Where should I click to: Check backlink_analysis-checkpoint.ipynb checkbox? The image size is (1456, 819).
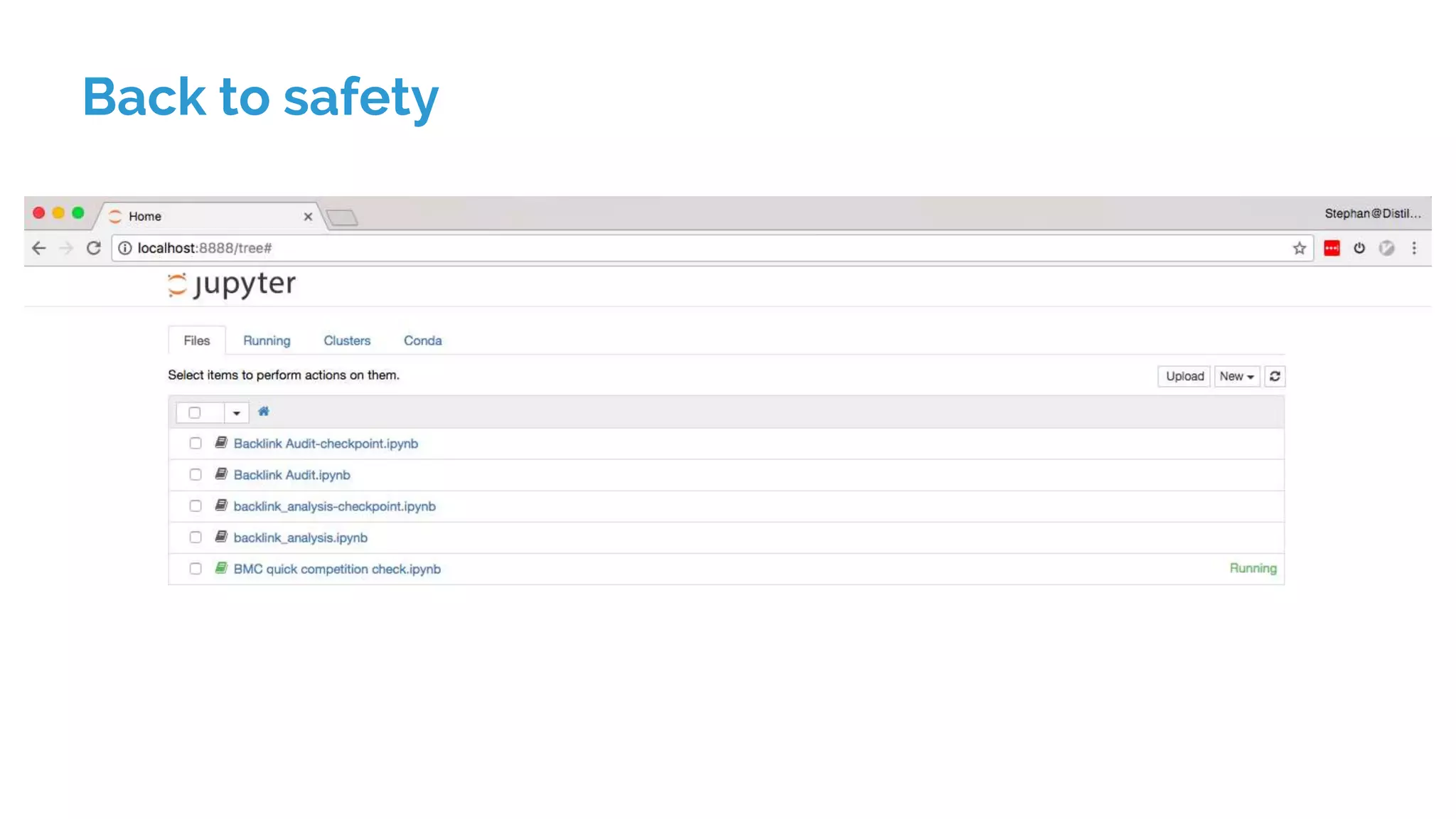(x=196, y=506)
